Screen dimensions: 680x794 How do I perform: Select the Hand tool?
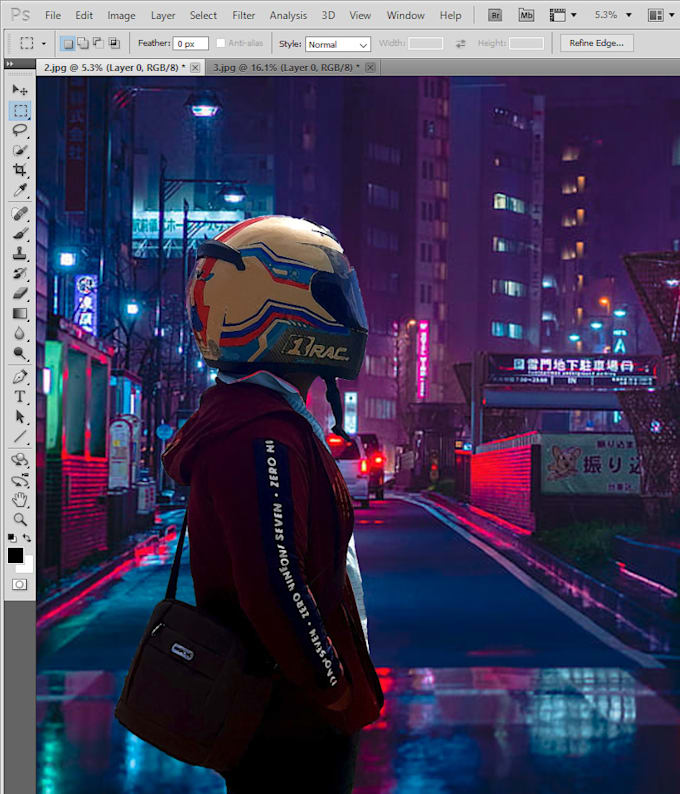(x=20, y=500)
